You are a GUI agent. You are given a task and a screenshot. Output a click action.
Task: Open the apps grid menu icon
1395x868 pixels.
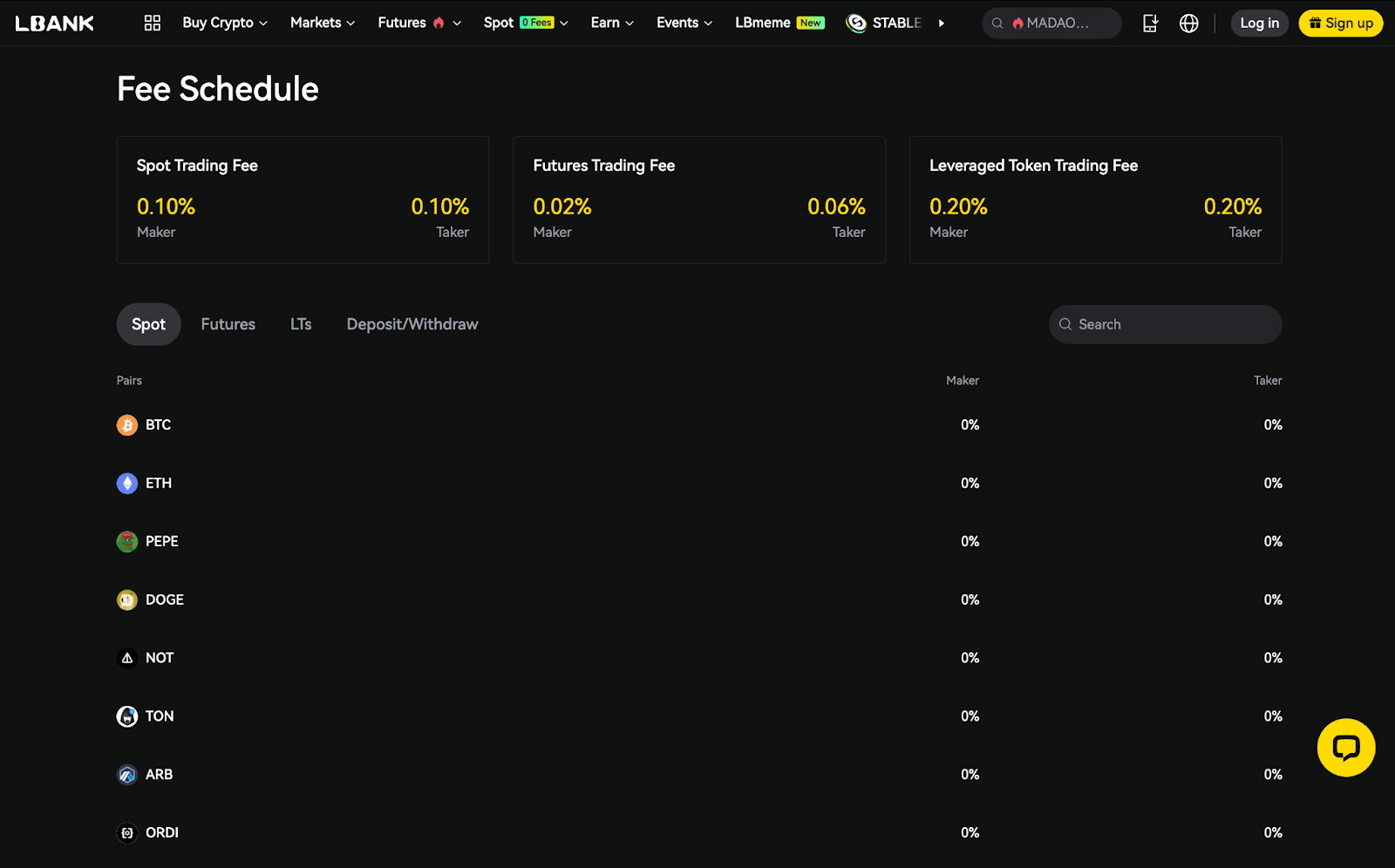click(x=153, y=23)
